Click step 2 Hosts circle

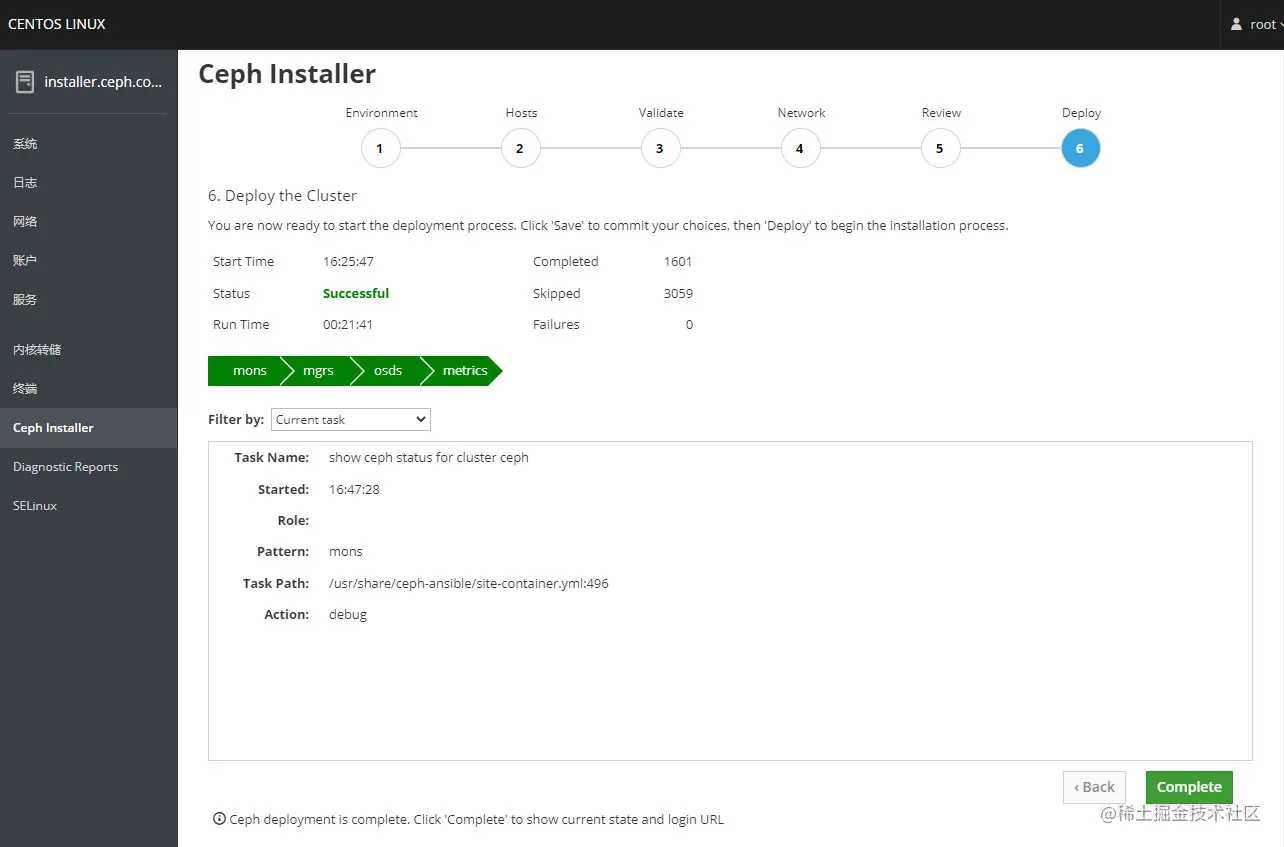tap(520, 149)
